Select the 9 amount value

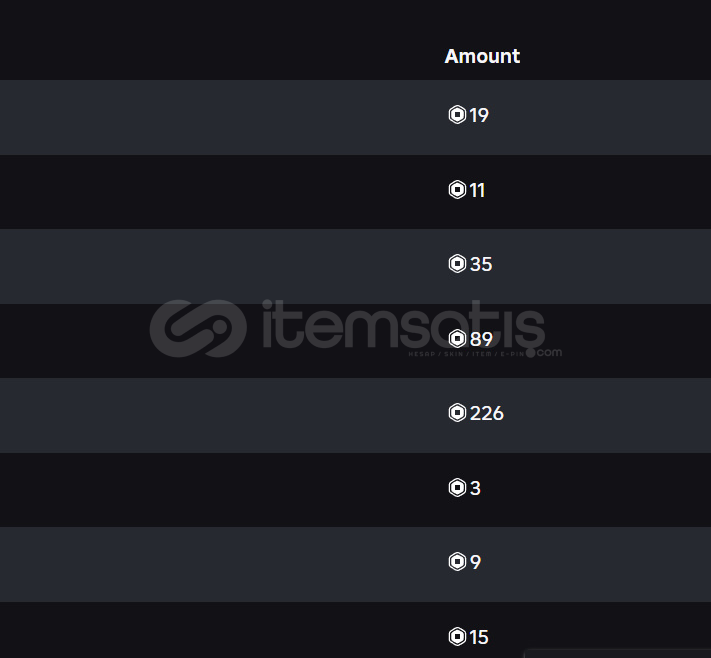[x=475, y=563]
